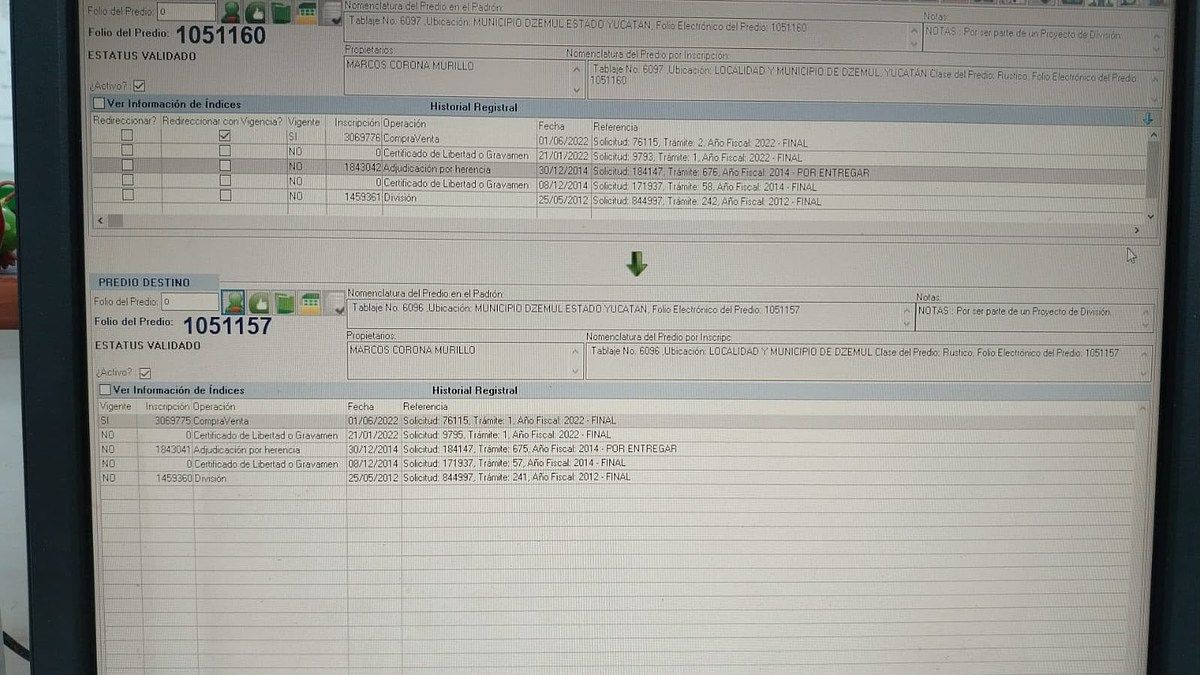Click the person icon beside the 1051160 folio field
This screenshot has height=675, width=1200.
coord(232,12)
